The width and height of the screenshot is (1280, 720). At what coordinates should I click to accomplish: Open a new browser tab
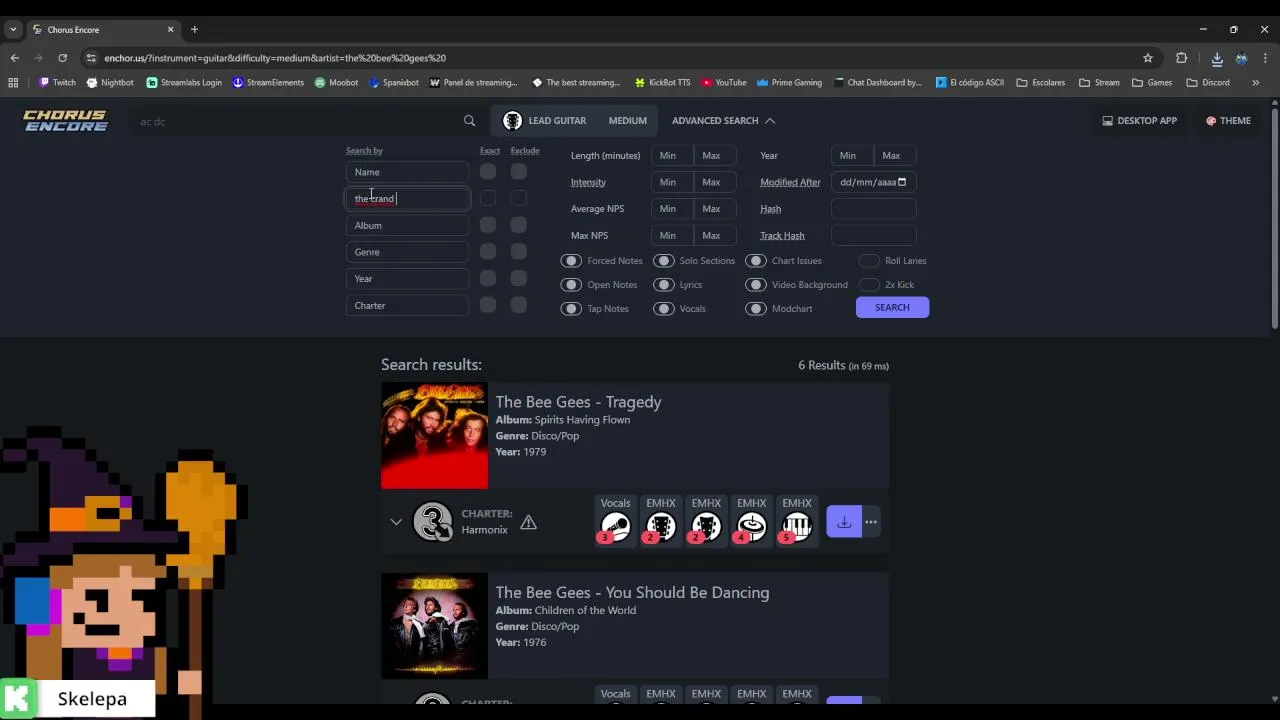(194, 30)
